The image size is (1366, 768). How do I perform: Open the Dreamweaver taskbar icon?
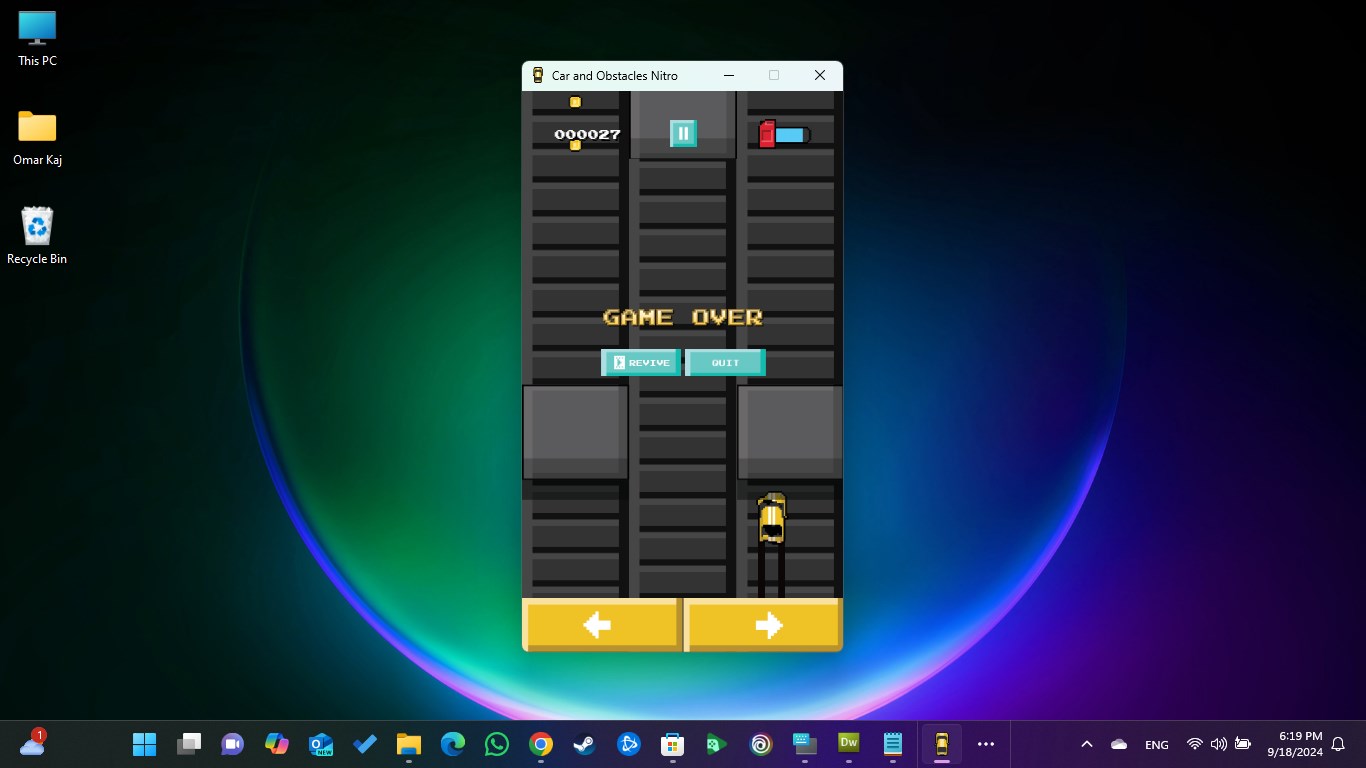[849, 744]
